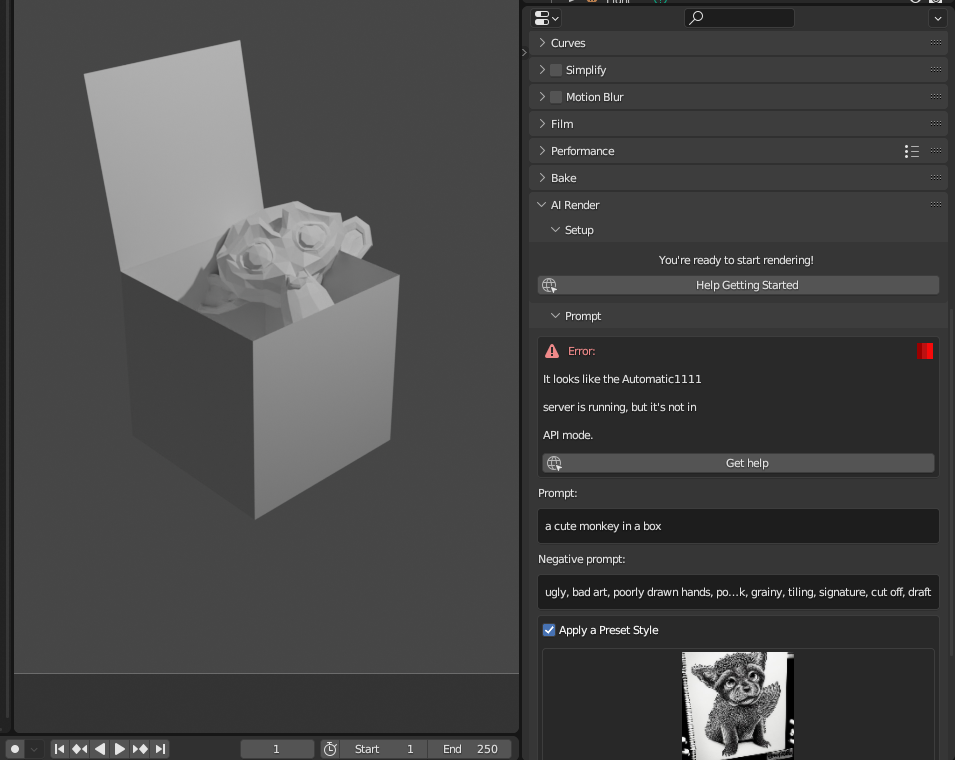Screen dimensions: 955x760
Task: Jump to previous keyframe
Action: [x=79, y=748]
